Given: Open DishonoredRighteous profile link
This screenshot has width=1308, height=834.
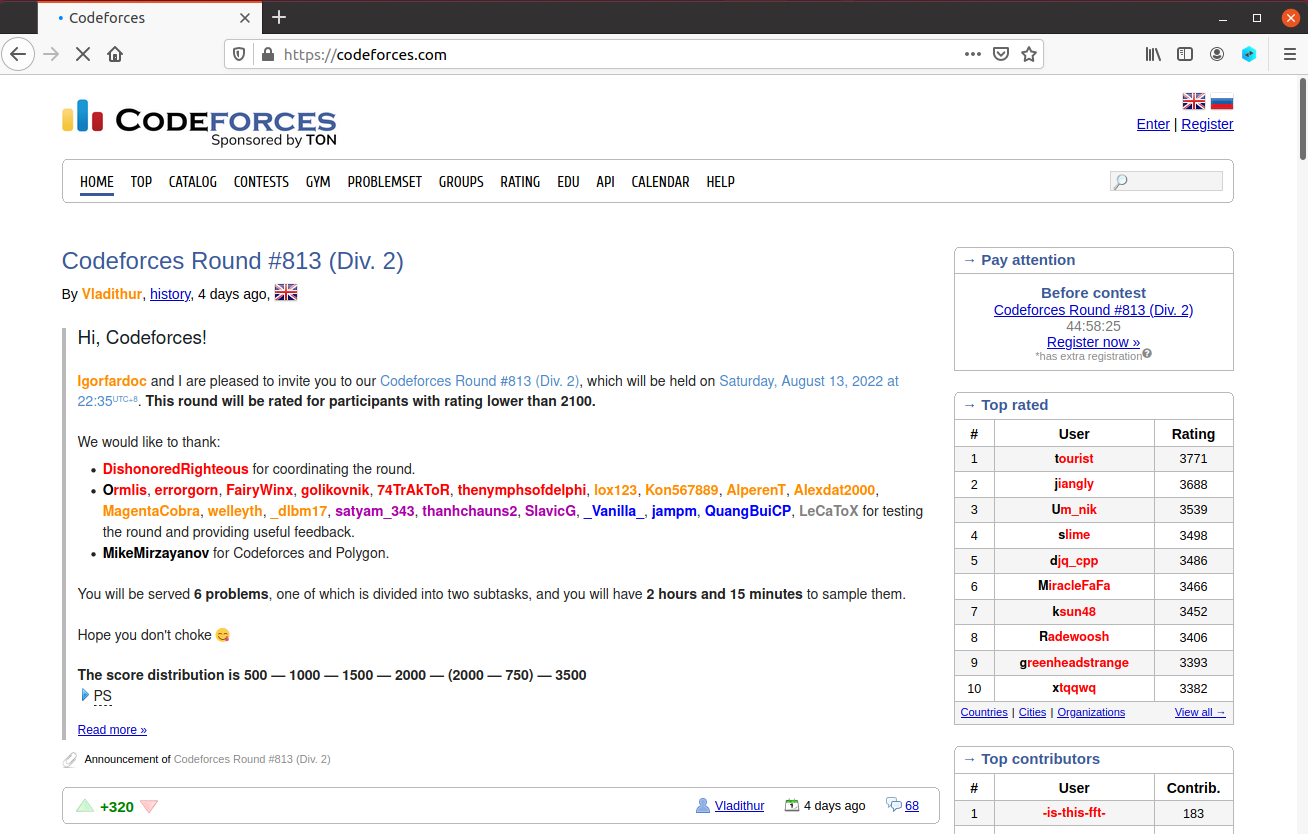Looking at the screenshot, I should pos(175,469).
